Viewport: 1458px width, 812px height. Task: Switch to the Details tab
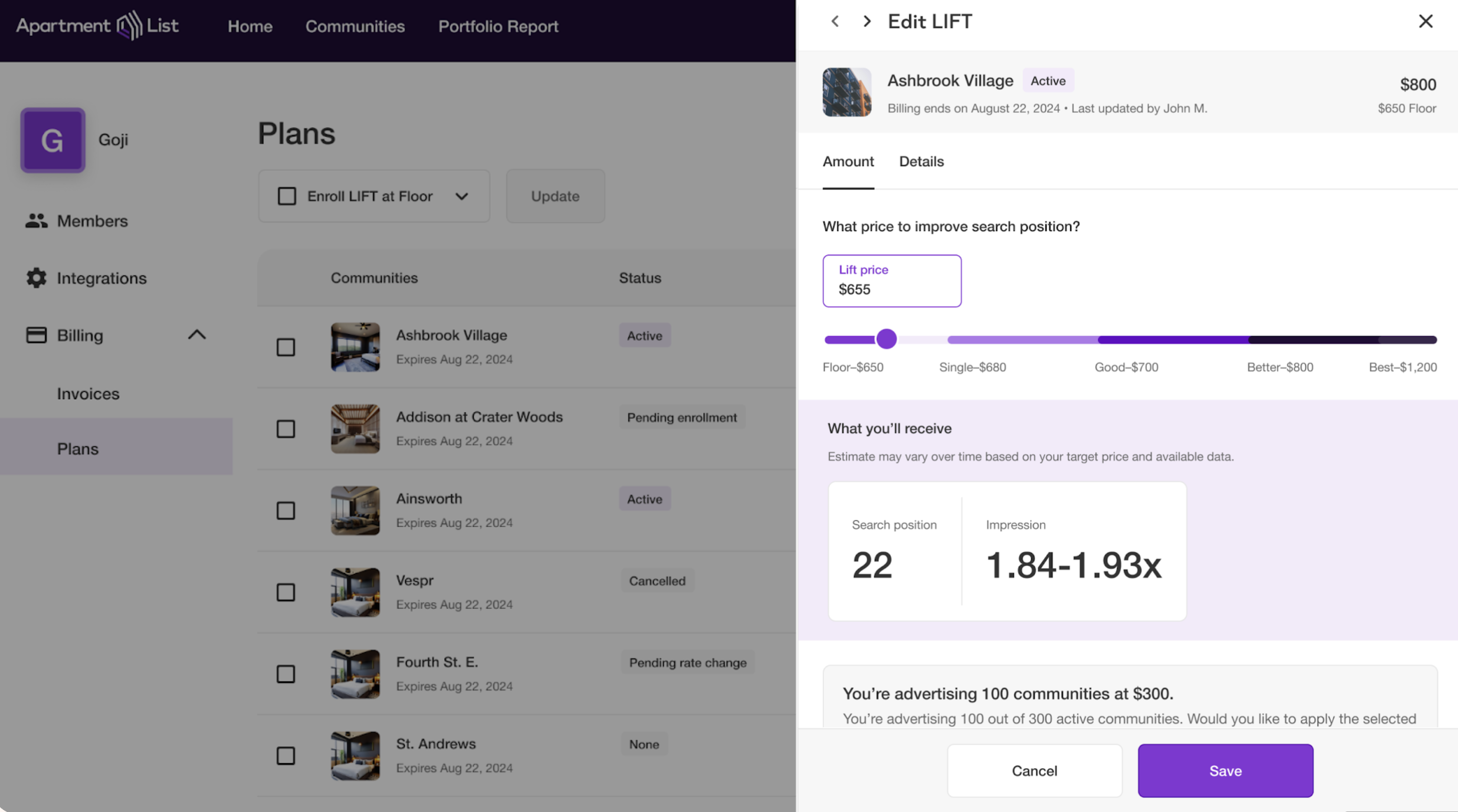[921, 162]
